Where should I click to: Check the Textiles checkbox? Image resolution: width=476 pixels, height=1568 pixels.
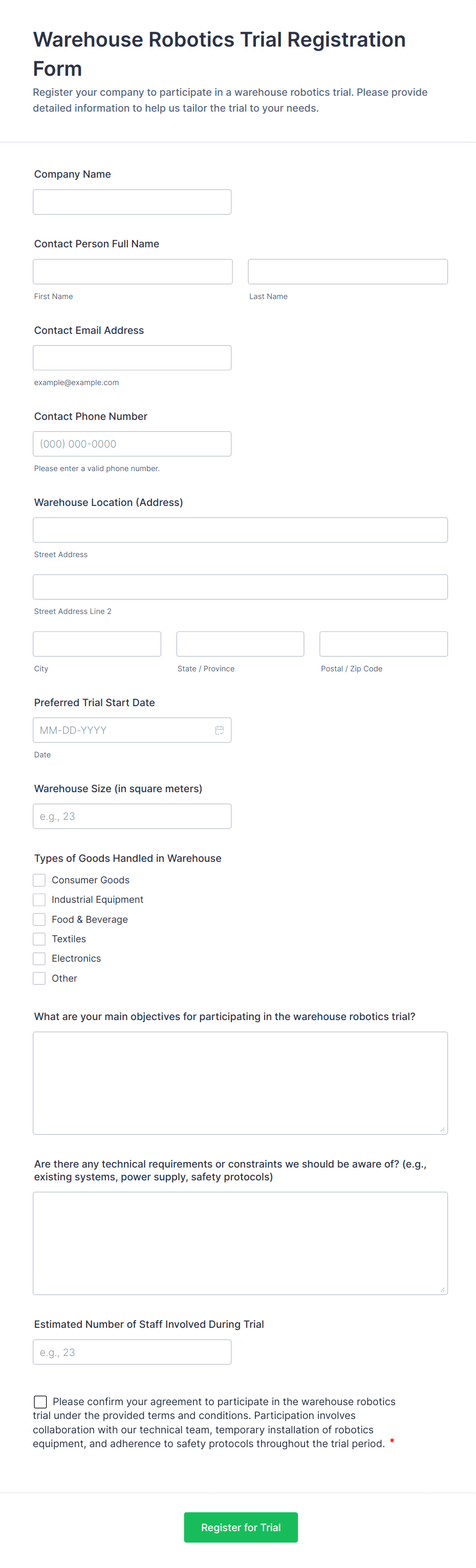click(39, 939)
